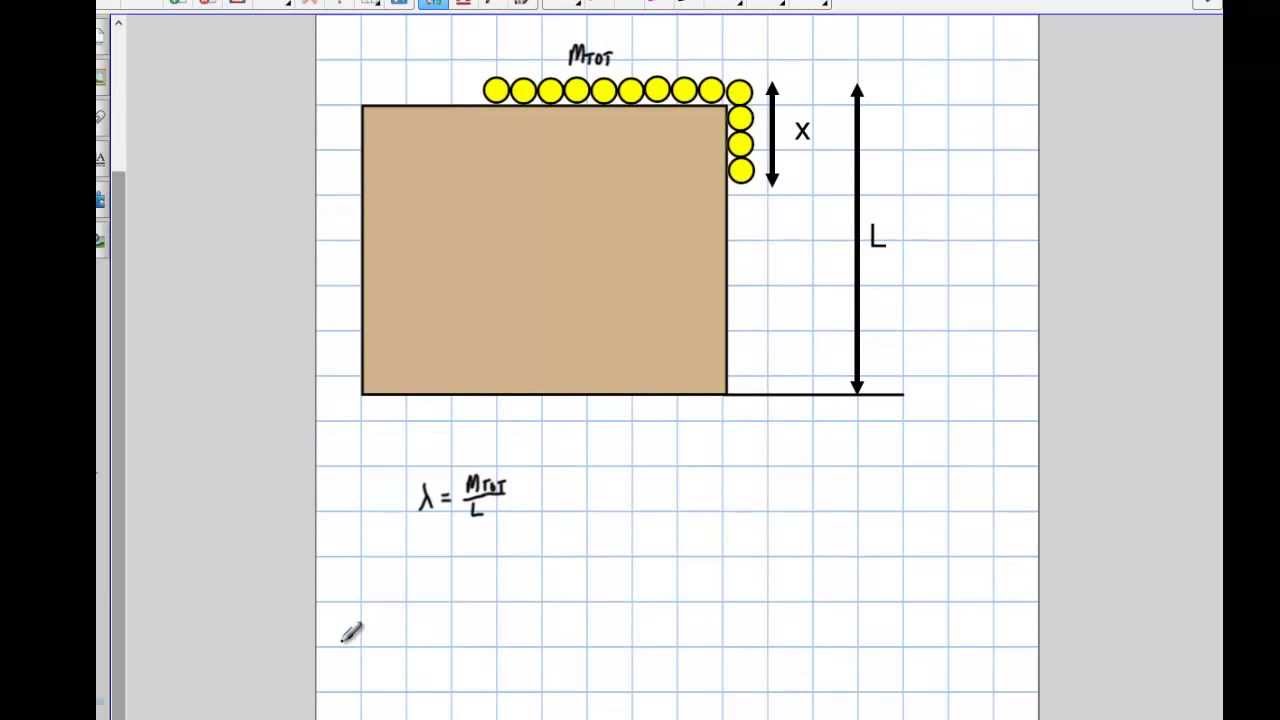The height and width of the screenshot is (720, 1280).
Task: Select the floor line right of the table
Action: [815, 394]
